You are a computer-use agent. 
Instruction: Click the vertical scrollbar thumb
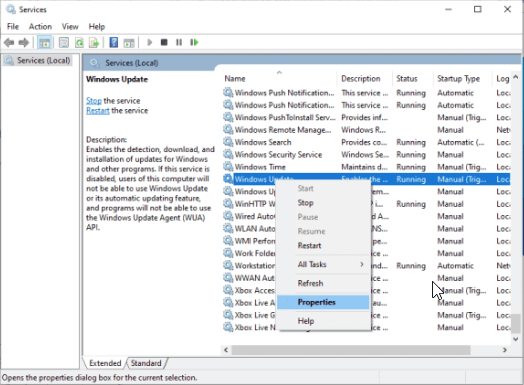(x=516, y=324)
